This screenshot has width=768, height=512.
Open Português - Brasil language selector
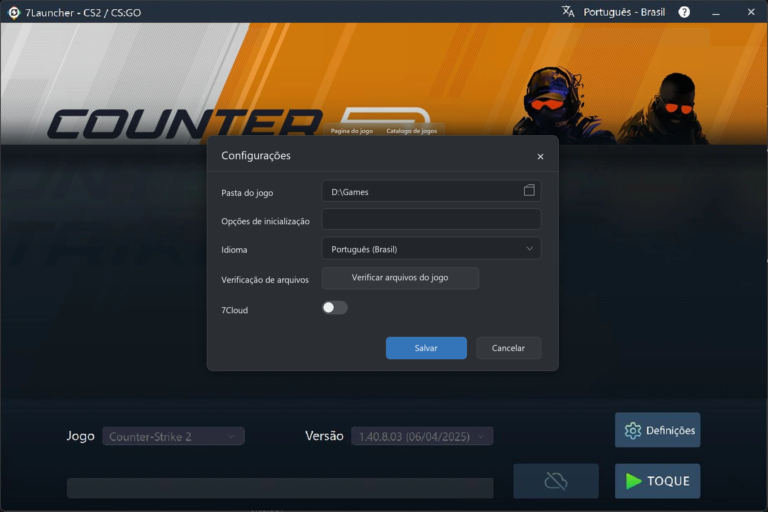coord(624,12)
